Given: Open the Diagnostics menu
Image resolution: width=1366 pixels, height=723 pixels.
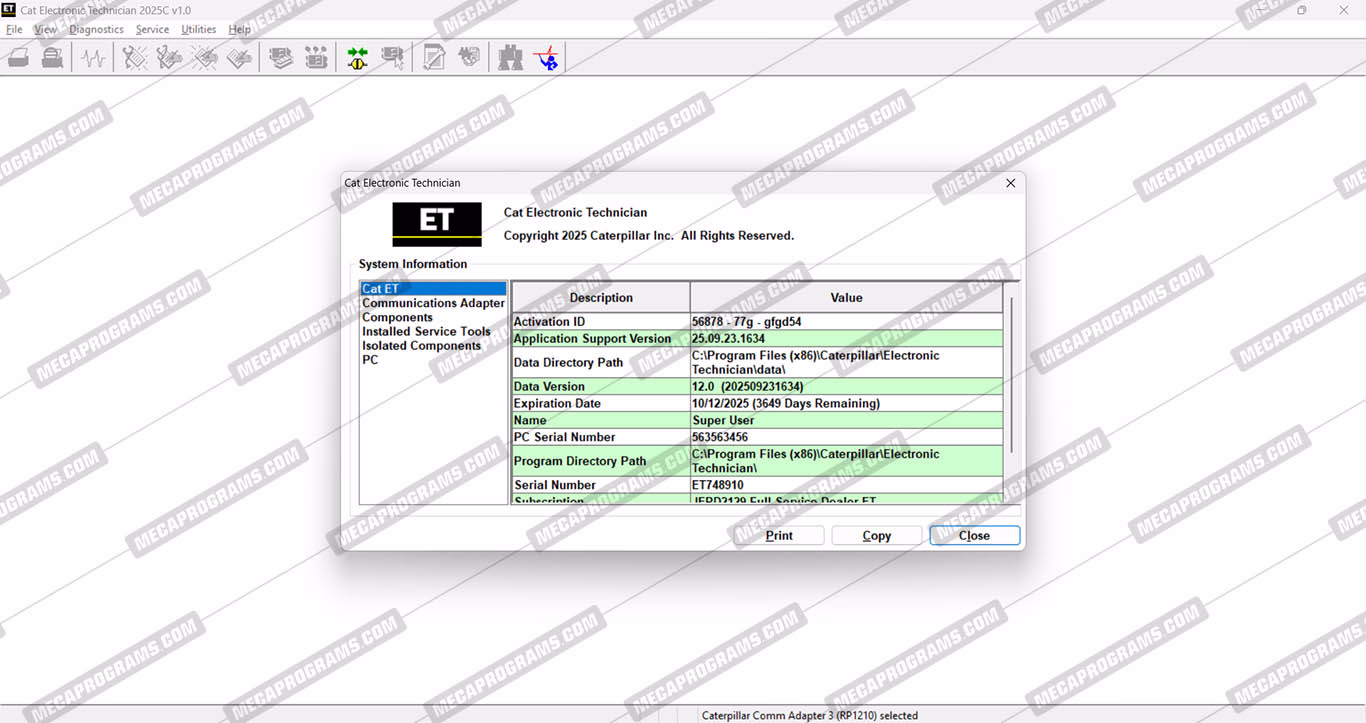Looking at the screenshot, I should pos(96,30).
